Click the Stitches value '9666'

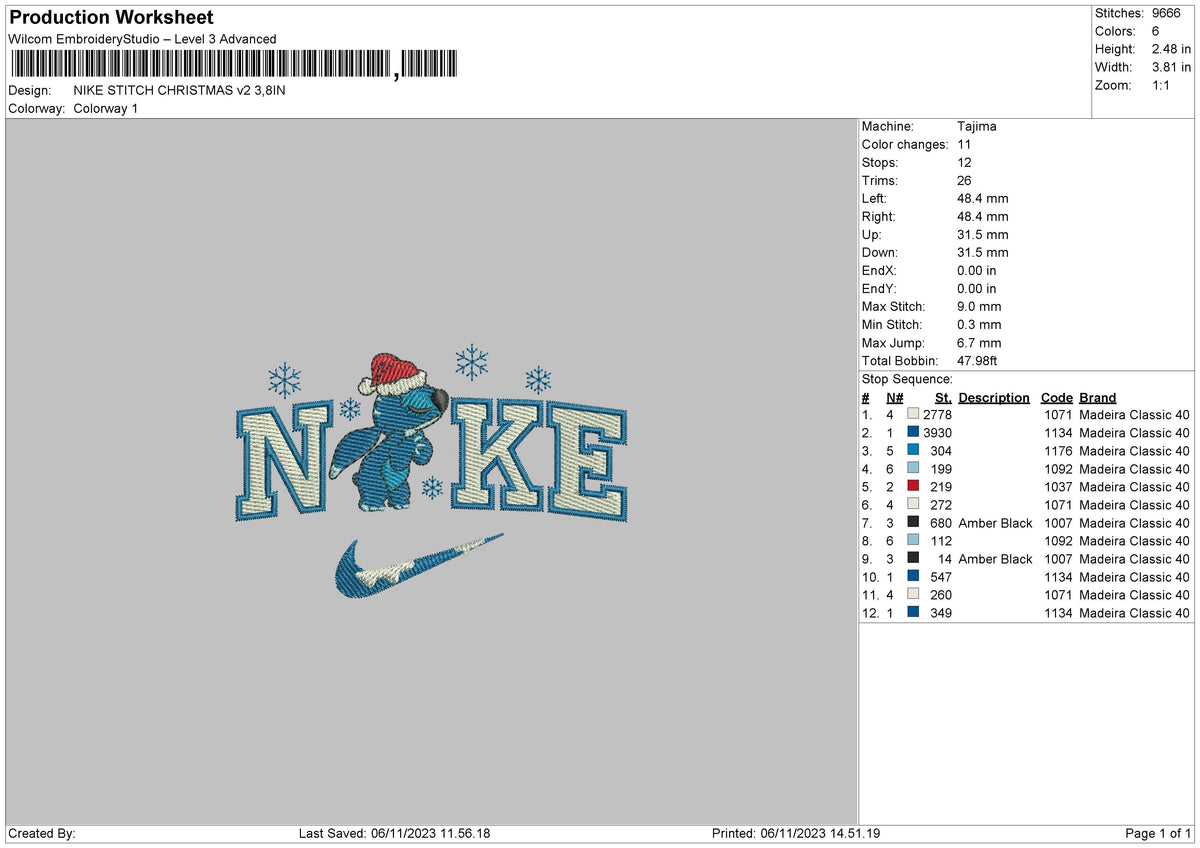click(x=1167, y=13)
